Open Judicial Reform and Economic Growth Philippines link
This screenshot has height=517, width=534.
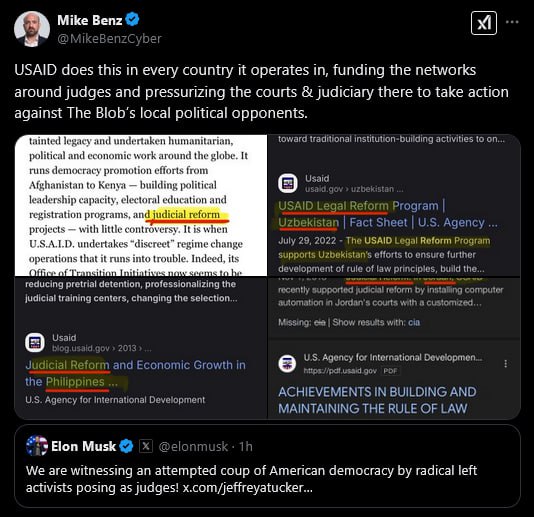point(135,373)
